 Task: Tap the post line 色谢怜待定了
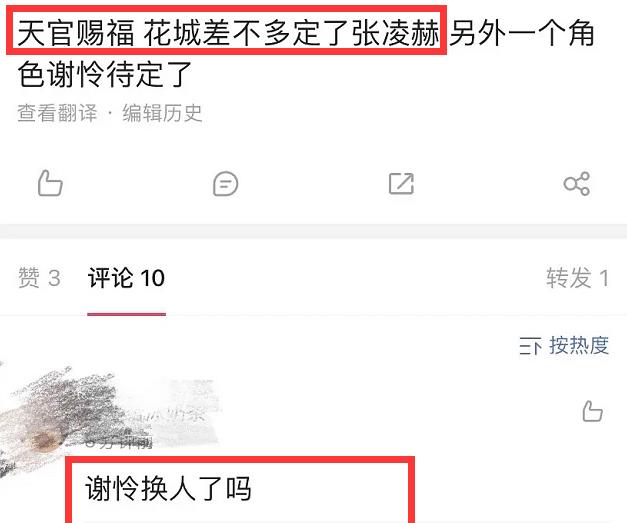coord(105,74)
